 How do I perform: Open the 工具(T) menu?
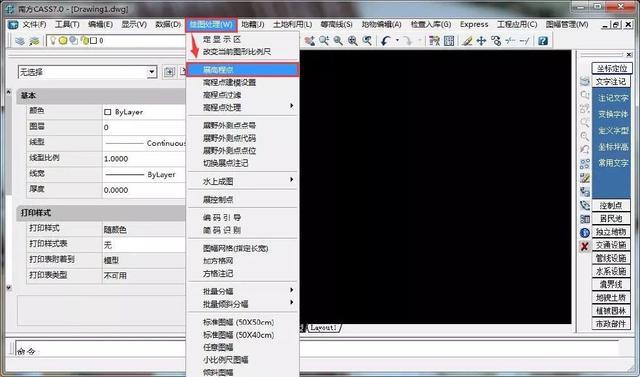67,24
